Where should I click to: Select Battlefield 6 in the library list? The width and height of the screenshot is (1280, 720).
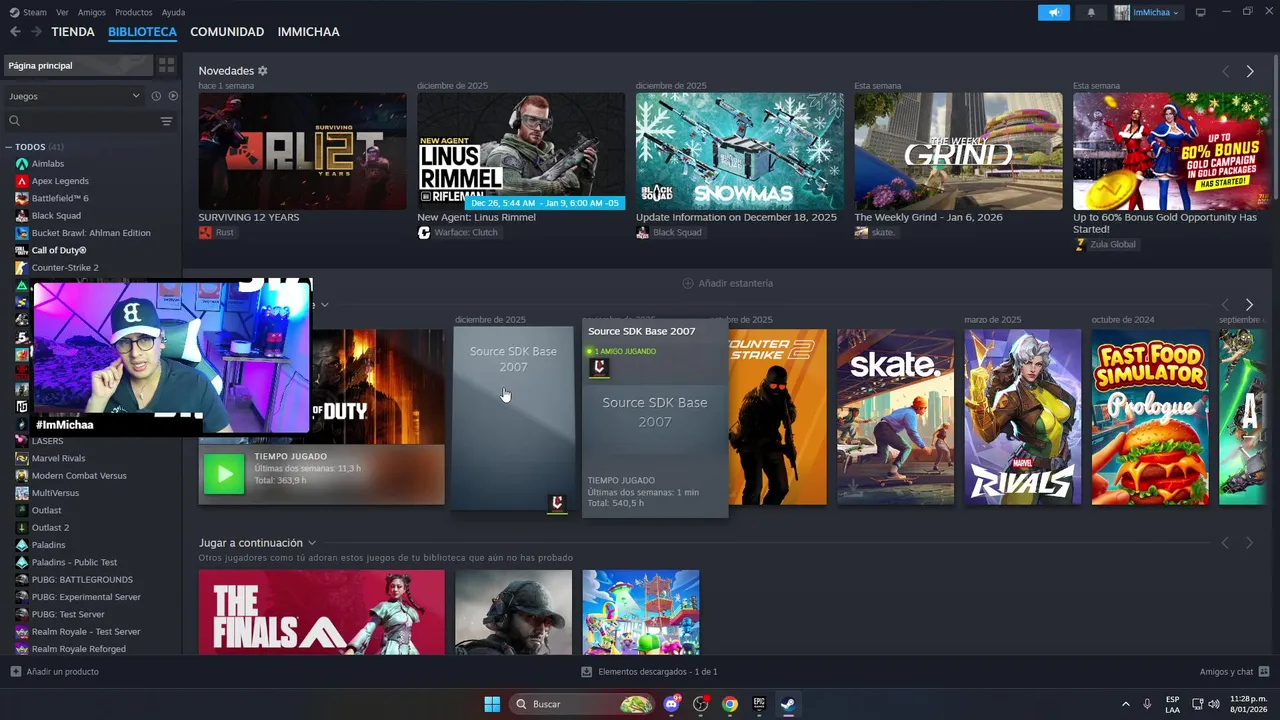tap(60, 198)
